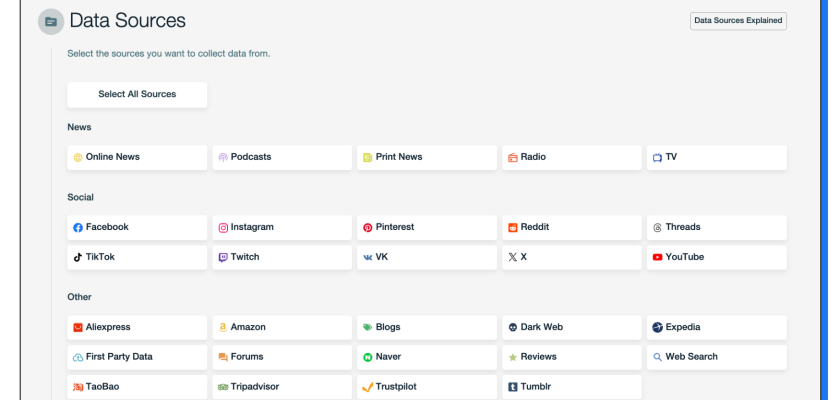The width and height of the screenshot is (840, 400).
Task: Click the Trustpilot checkmark icon
Action: tap(367, 387)
